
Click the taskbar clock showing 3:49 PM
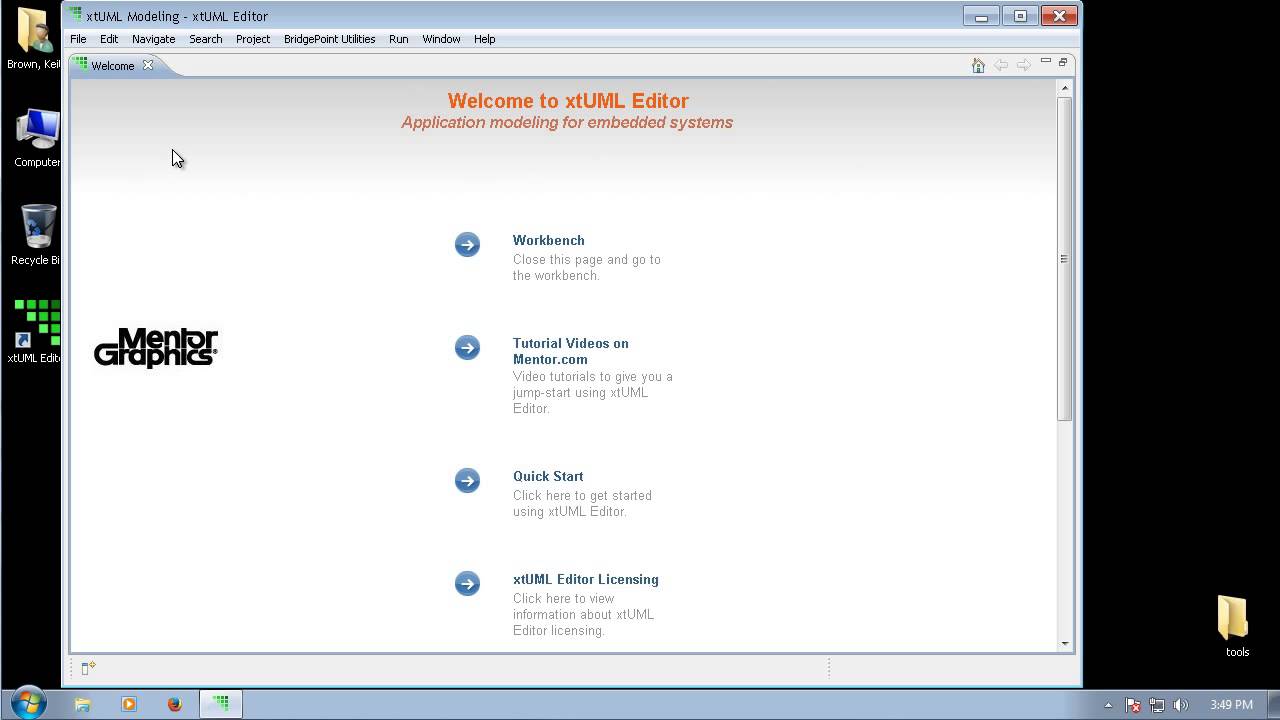coord(1231,705)
